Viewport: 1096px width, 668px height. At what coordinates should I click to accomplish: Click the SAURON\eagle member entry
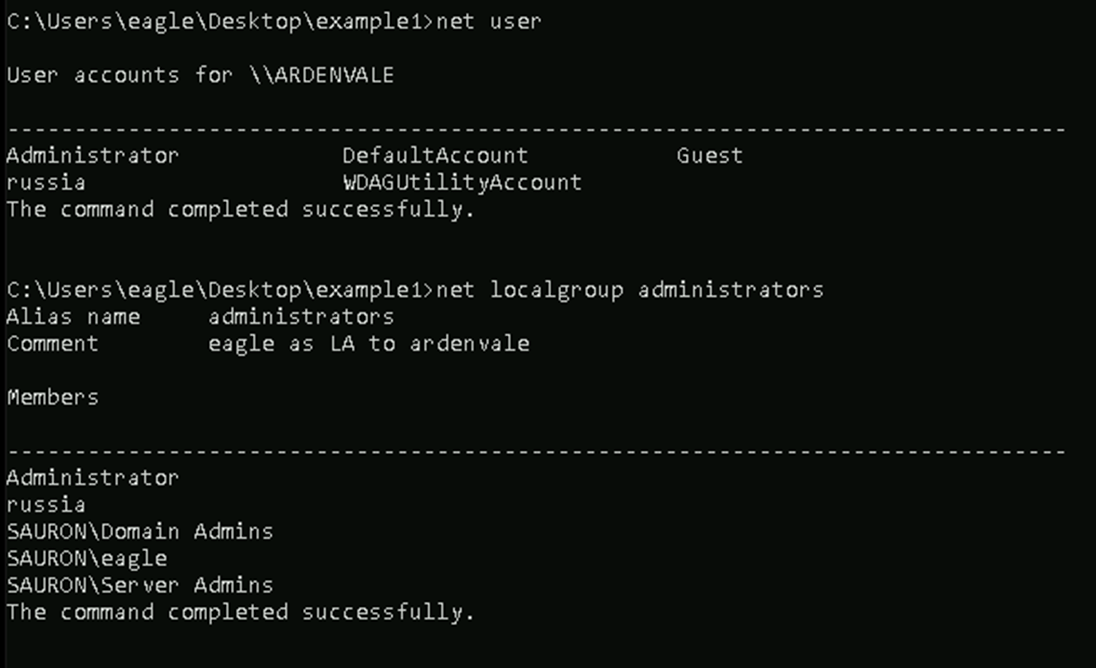point(86,559)
